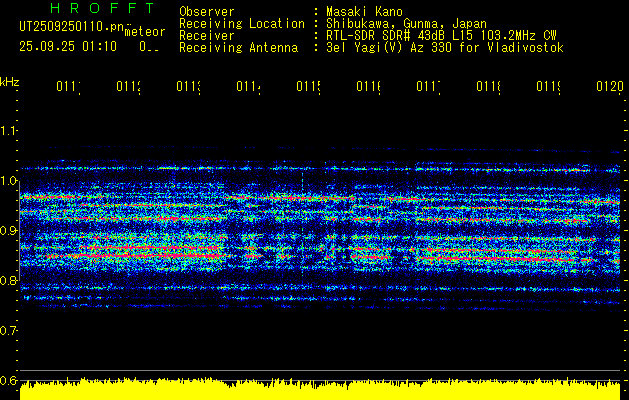Click the 'Receiving Antenna' label
Image resolution: width=629 pixels, height=400 pixels.
[x=238, y=48]
